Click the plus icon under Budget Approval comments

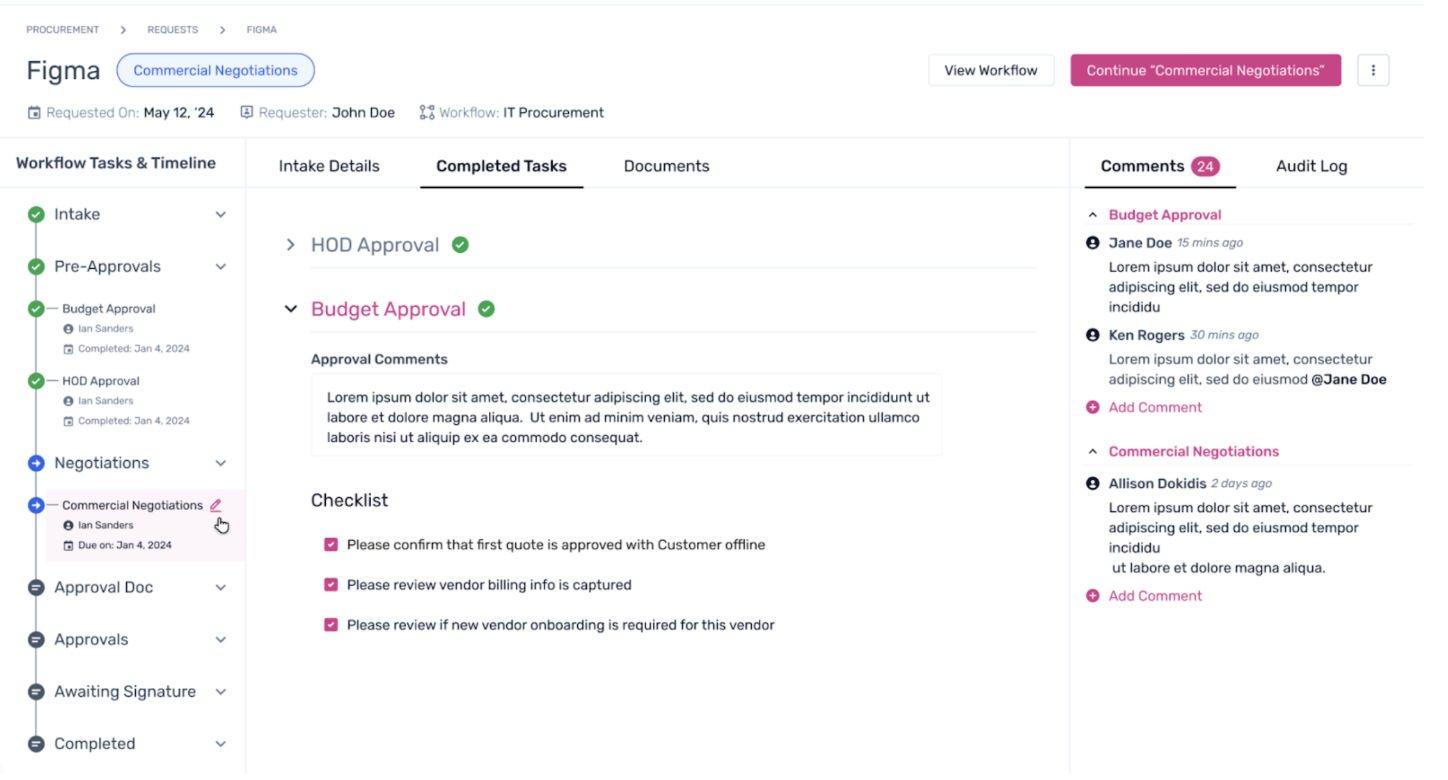(1093, 407)
